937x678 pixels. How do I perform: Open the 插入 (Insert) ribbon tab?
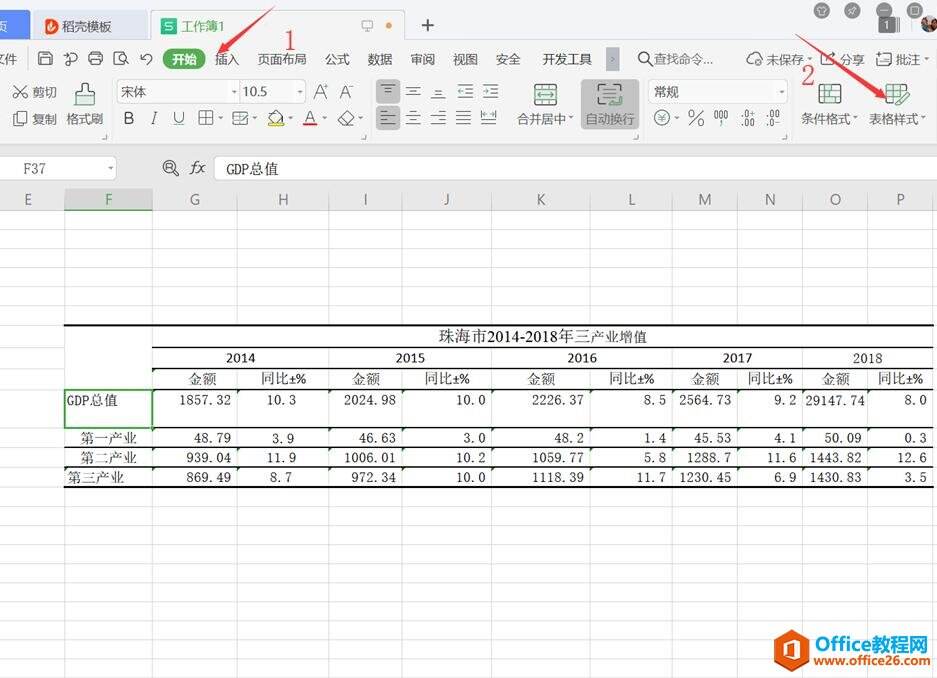[226, 59]
